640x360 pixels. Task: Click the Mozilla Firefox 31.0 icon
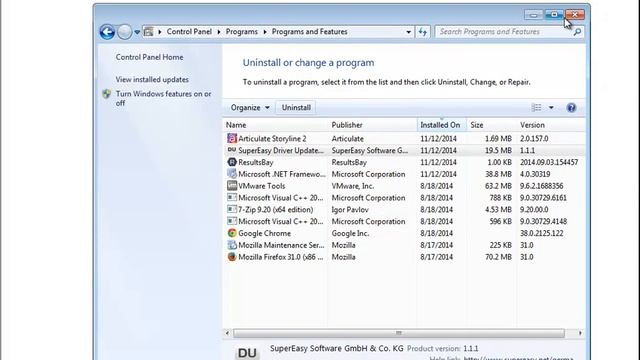(232, 257)
